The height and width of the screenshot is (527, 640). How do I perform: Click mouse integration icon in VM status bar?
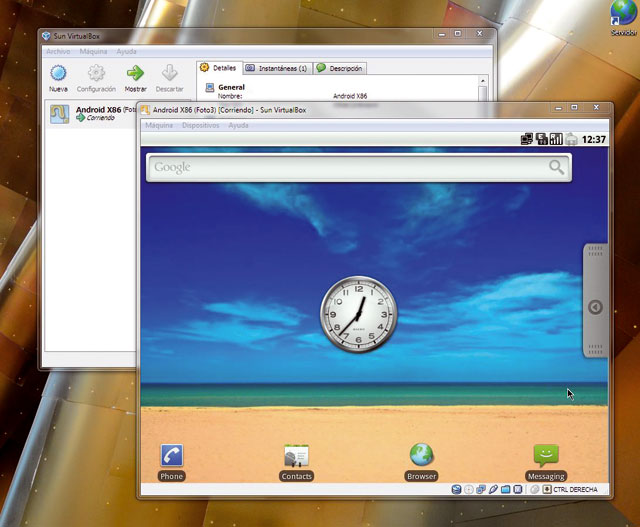point(535,489)
